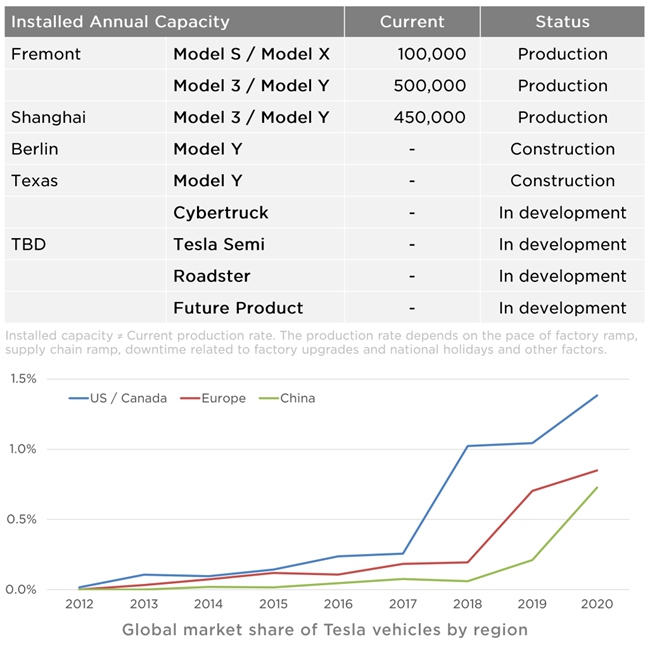650x646 pixels.
Task: Click the 100,000 capacity value
Action: click(431, 54)
